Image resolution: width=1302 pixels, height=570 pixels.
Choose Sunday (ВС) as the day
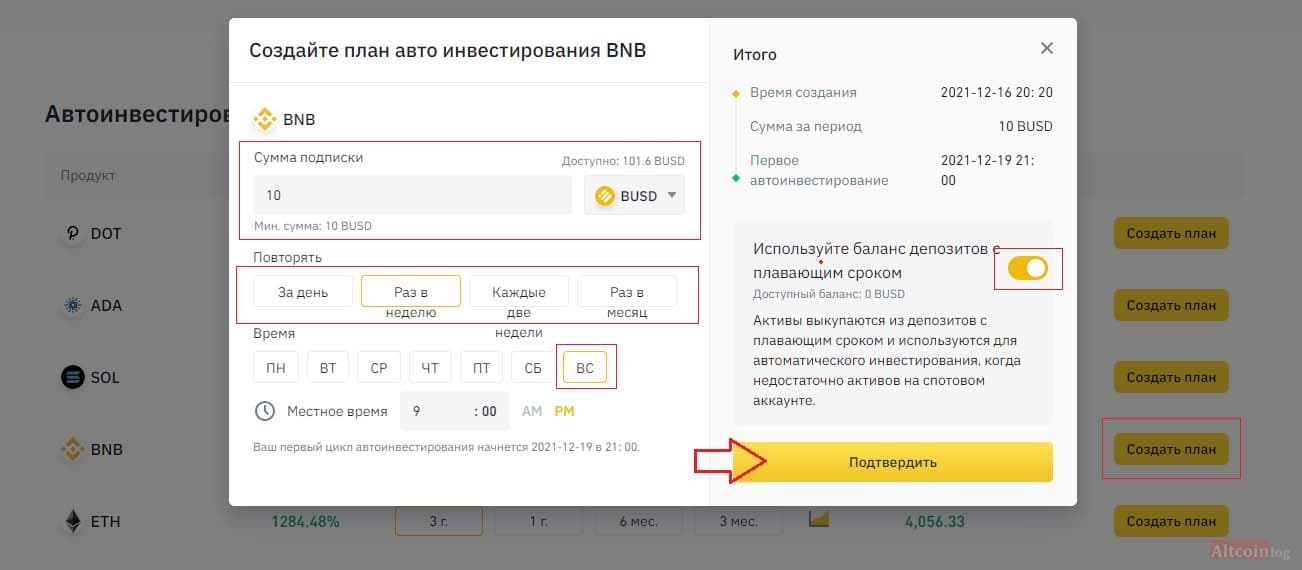click(x=585, y=368)
